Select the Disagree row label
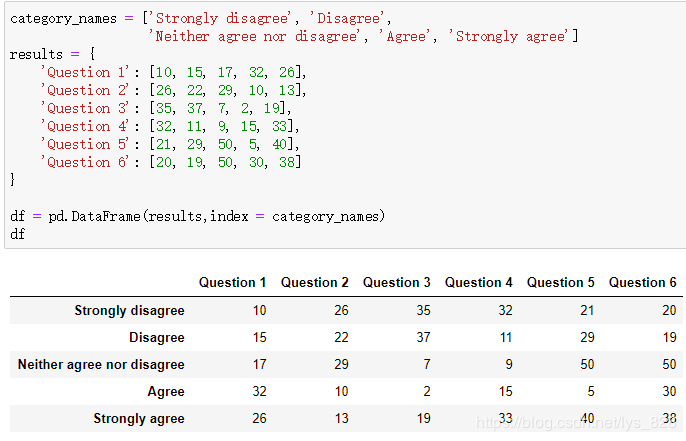This screenshot has height=441, width=686. pyautogui.click(x=157, y=338)
